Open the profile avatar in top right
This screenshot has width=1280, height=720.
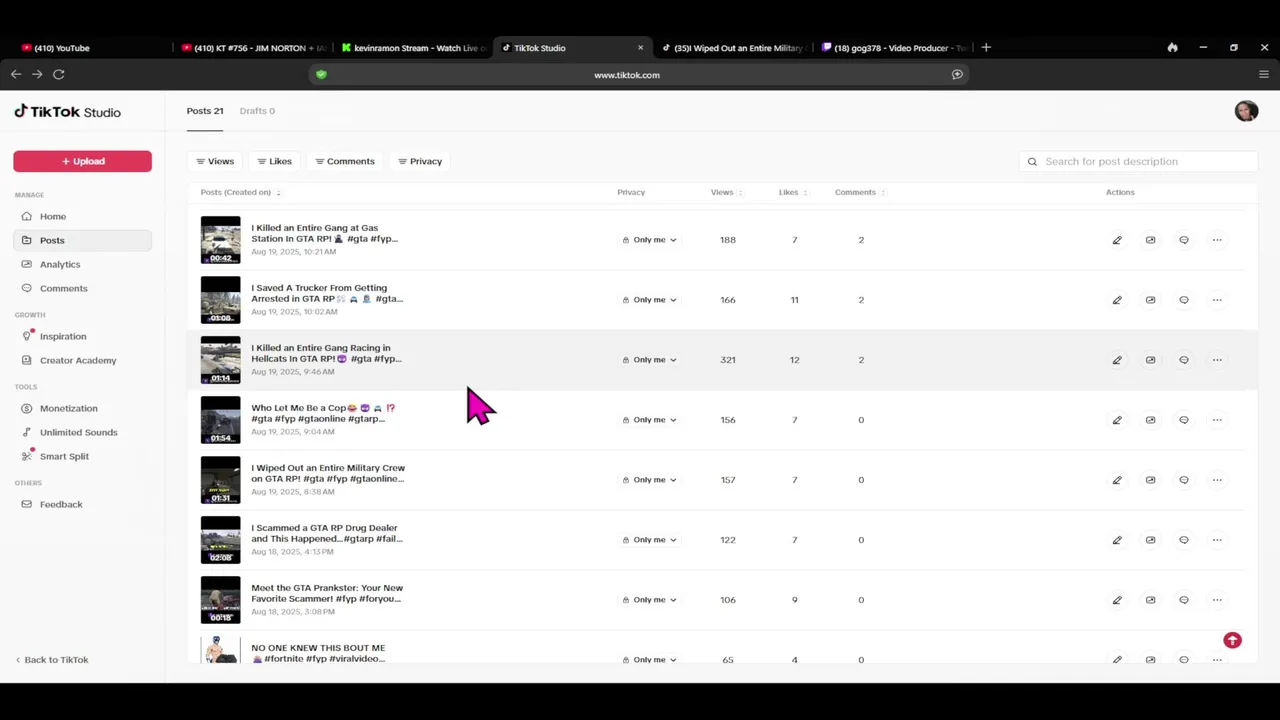click(x=1246, y=111)
